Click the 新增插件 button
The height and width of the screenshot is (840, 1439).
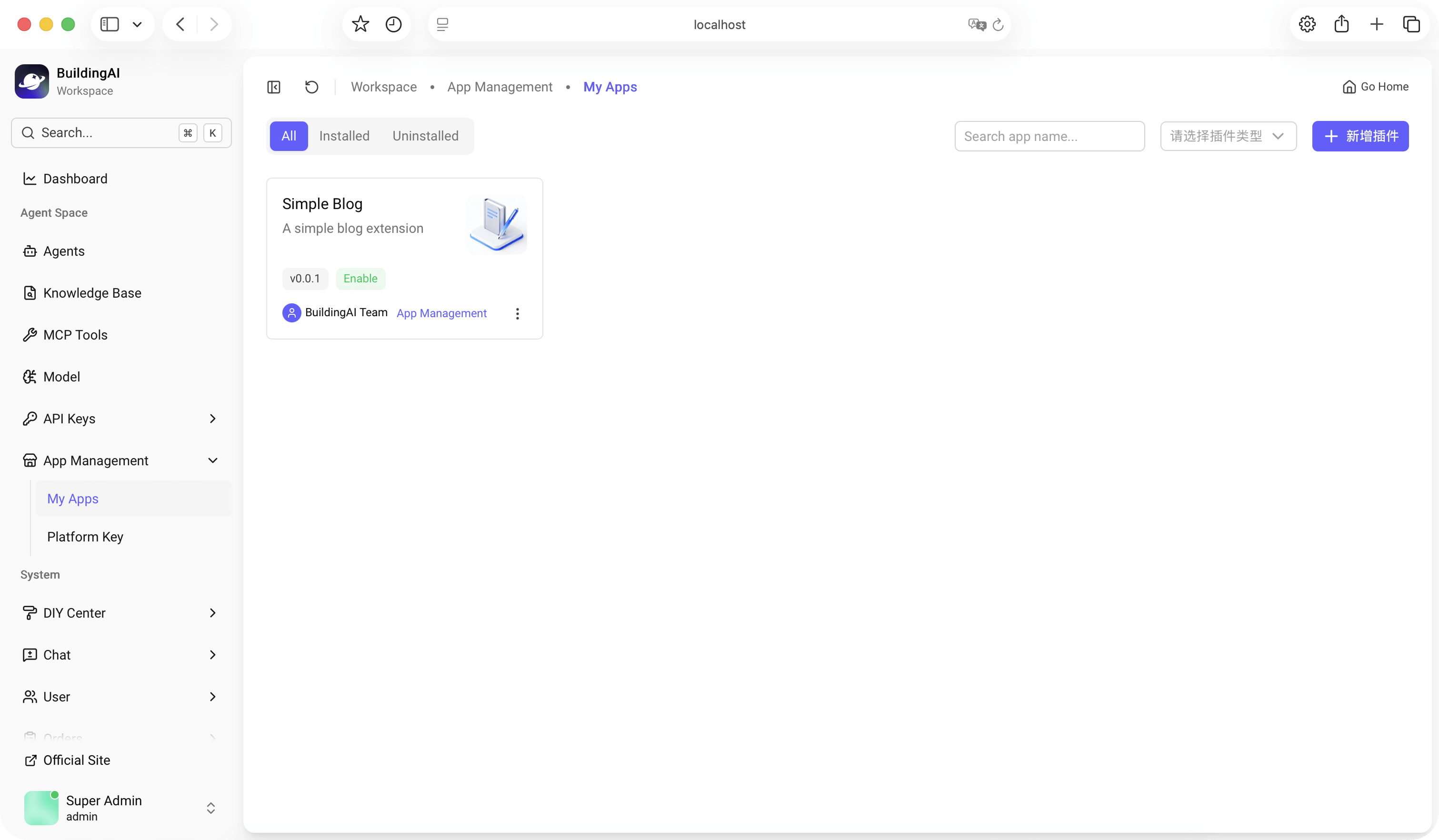1360,136
